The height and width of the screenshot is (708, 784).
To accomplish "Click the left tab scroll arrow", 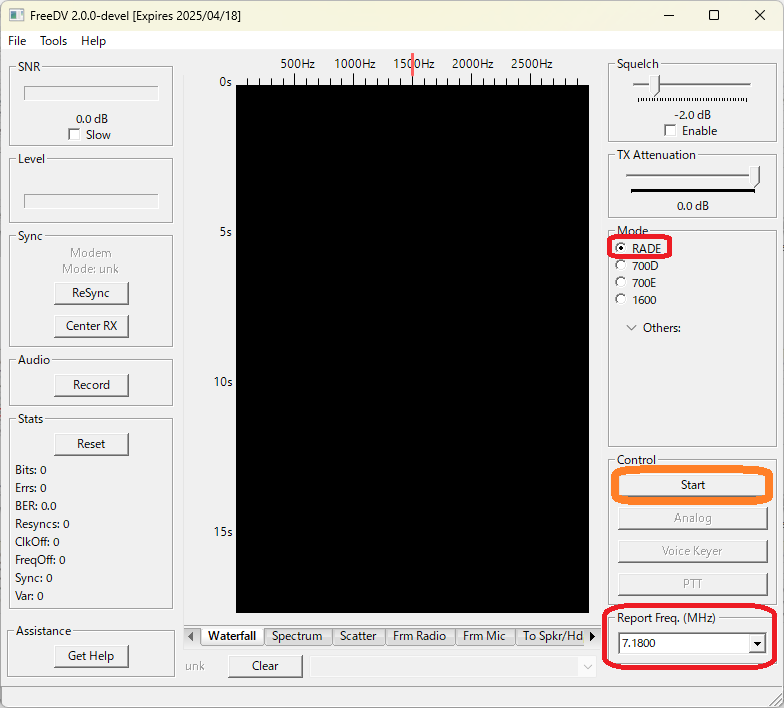I will coord(190,636).
